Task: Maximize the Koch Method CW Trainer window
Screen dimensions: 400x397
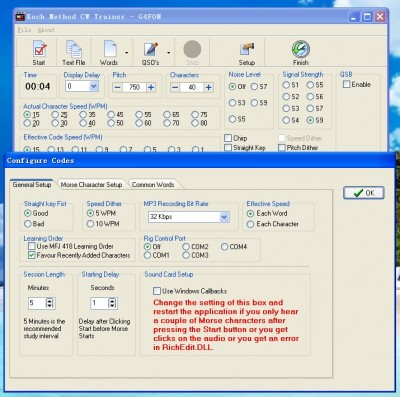Action: [x=367, y=17]
